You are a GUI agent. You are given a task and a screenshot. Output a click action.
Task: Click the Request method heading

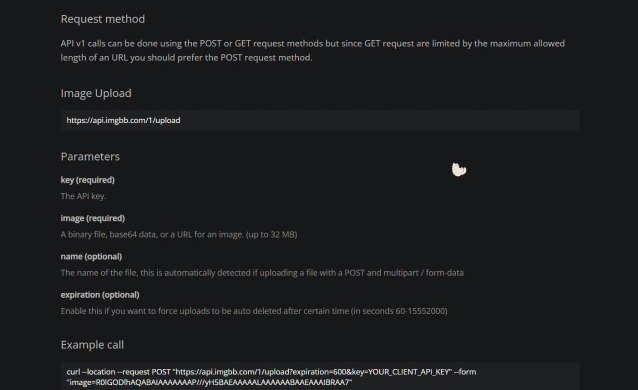[x=103, y=19]
